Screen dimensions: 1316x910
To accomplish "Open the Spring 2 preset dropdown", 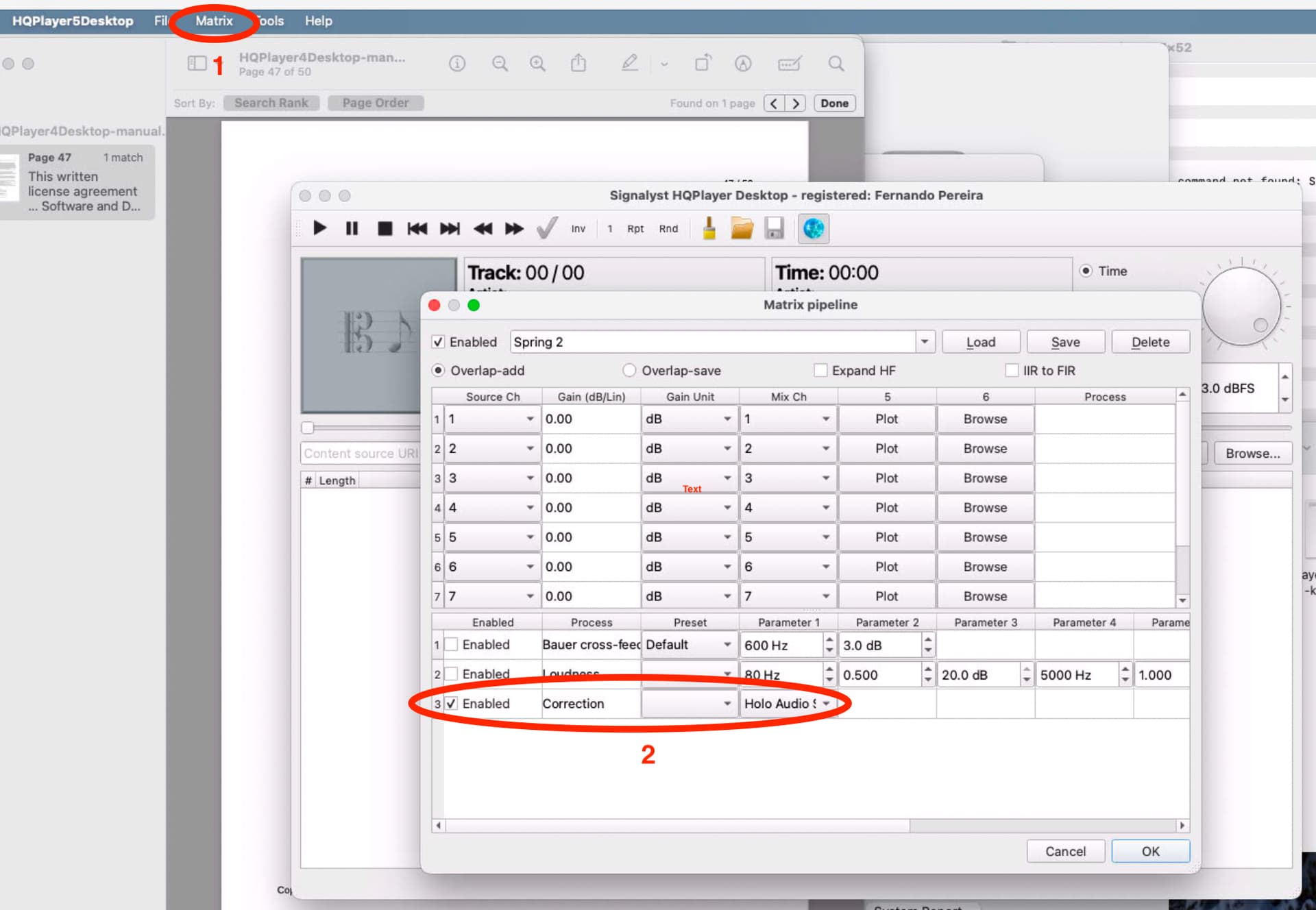I will 925,341.
